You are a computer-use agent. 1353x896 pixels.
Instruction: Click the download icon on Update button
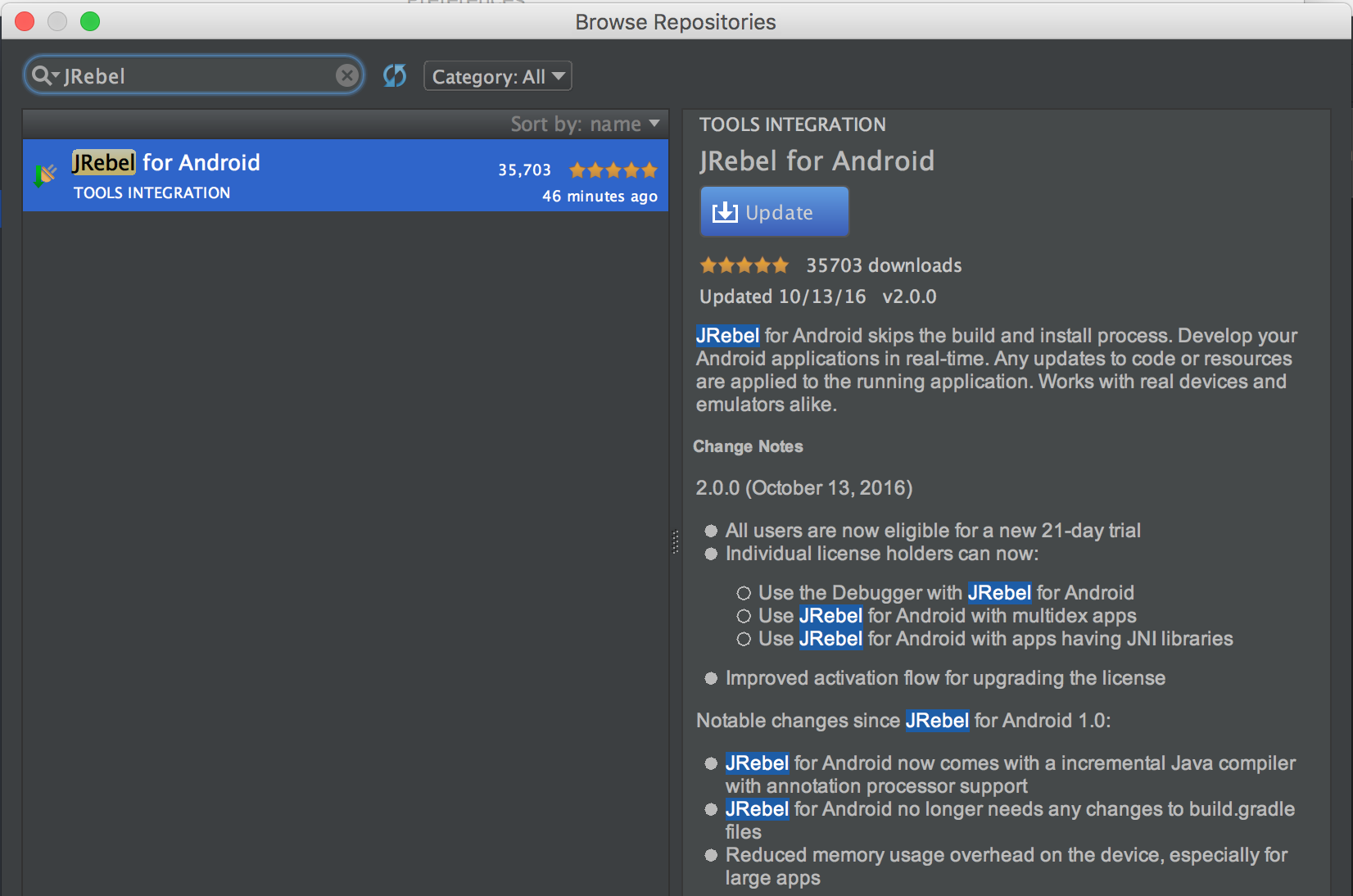click(x=725, y=212)
